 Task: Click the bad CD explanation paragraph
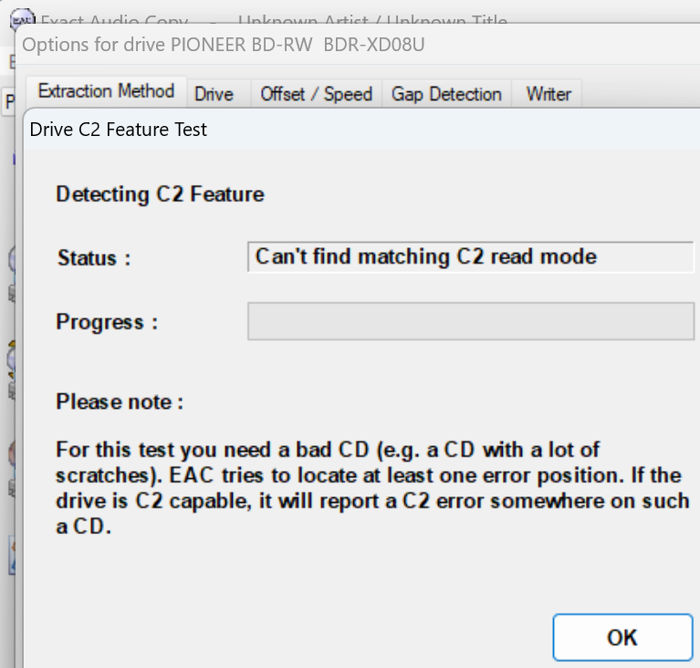[x=372, y=488]
